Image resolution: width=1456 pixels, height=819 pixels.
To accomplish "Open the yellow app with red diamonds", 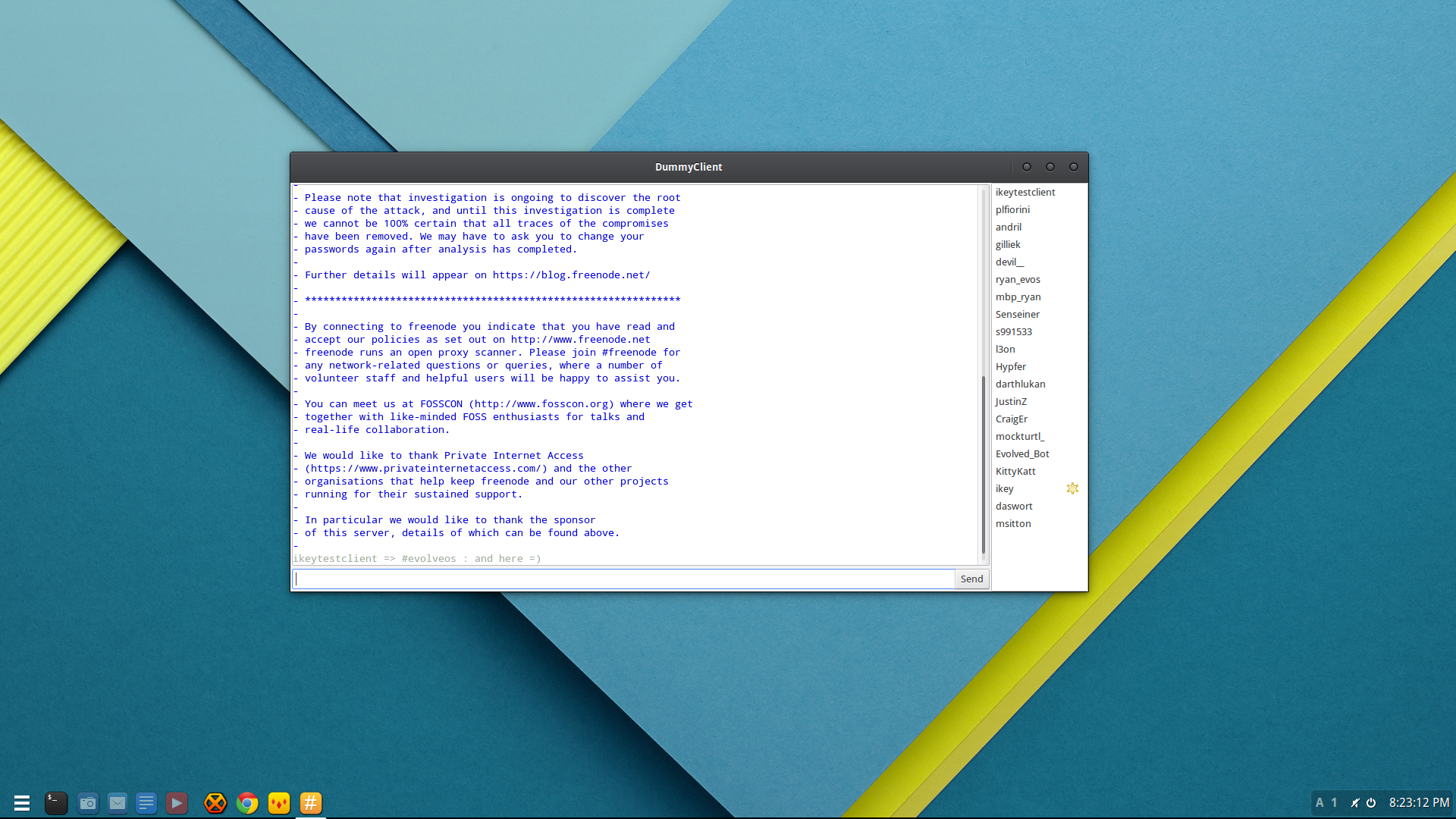I will [x=279, y=803].
